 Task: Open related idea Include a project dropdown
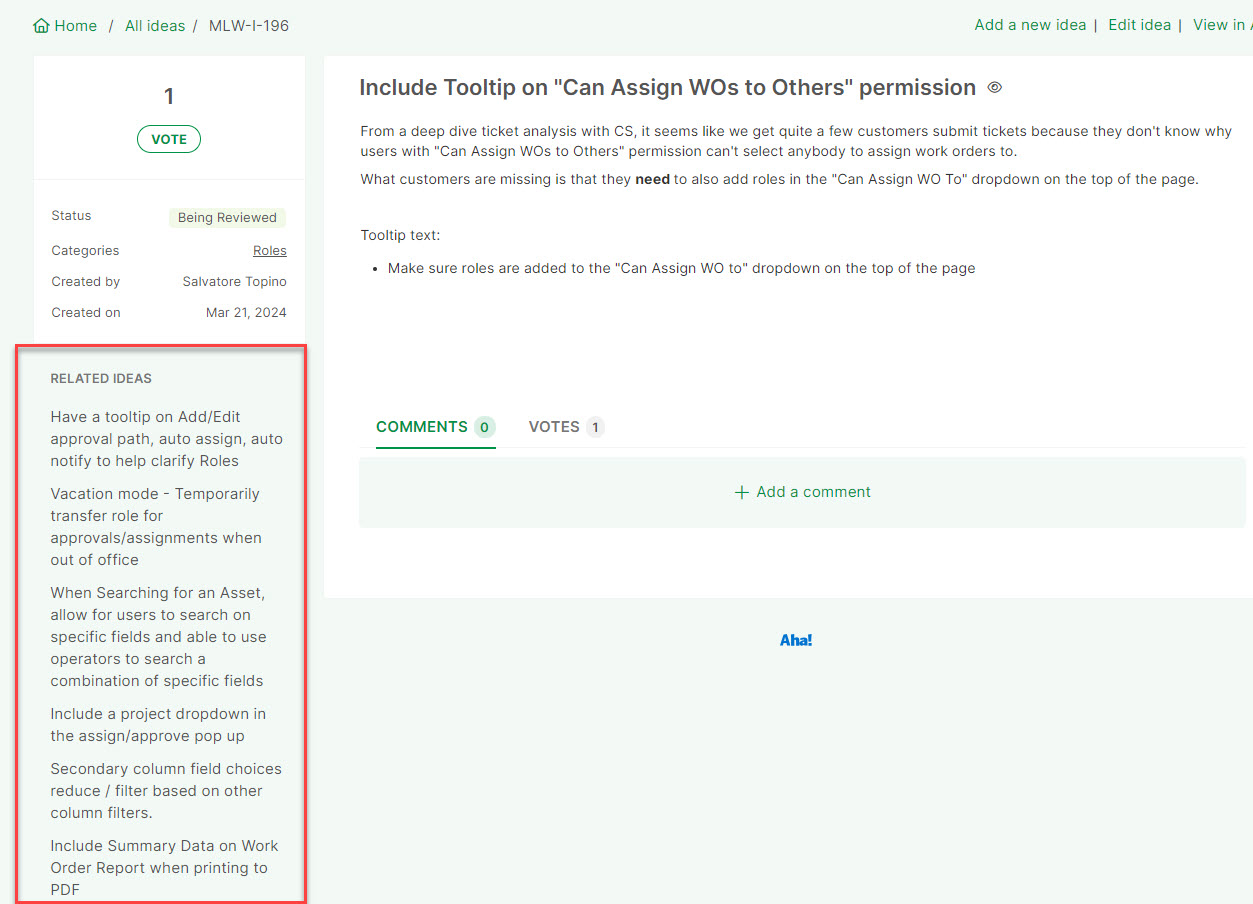click(x=158, y=725)
